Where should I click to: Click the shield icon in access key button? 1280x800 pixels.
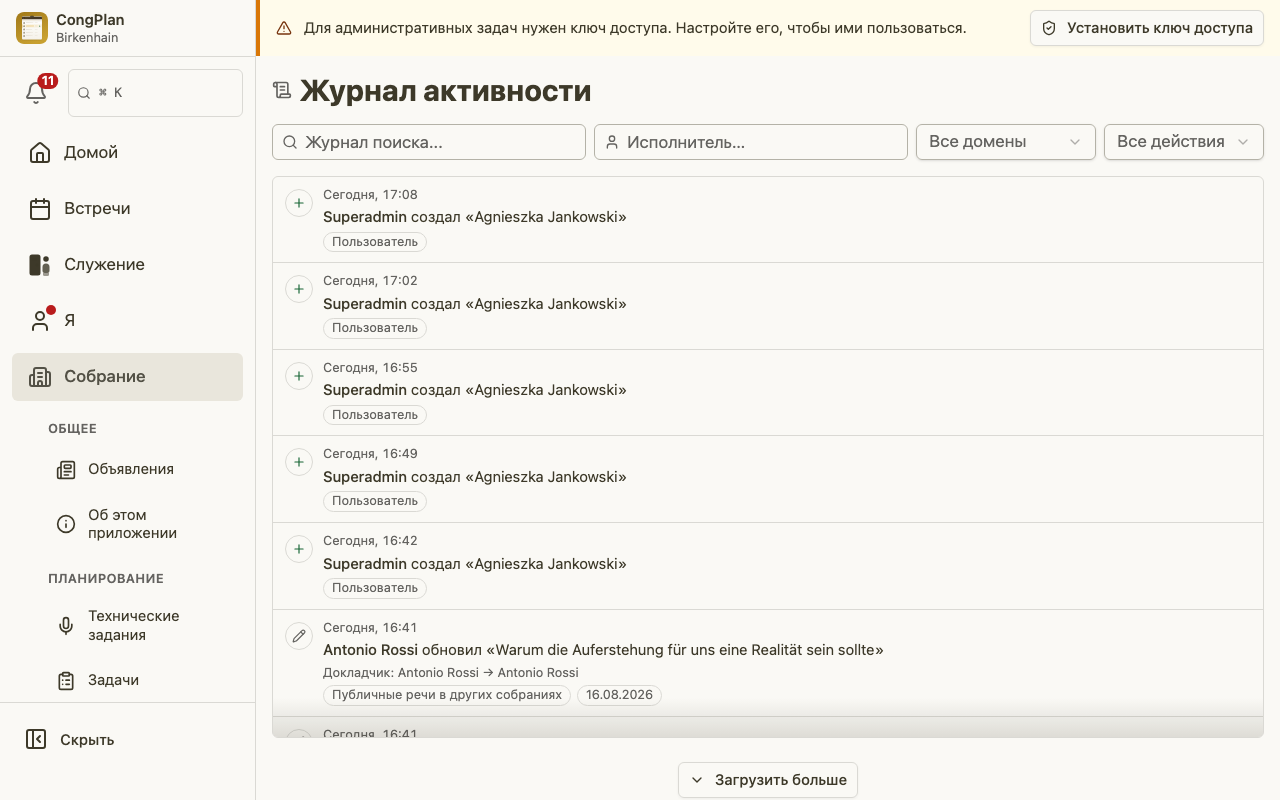(x=1049, y=28)
